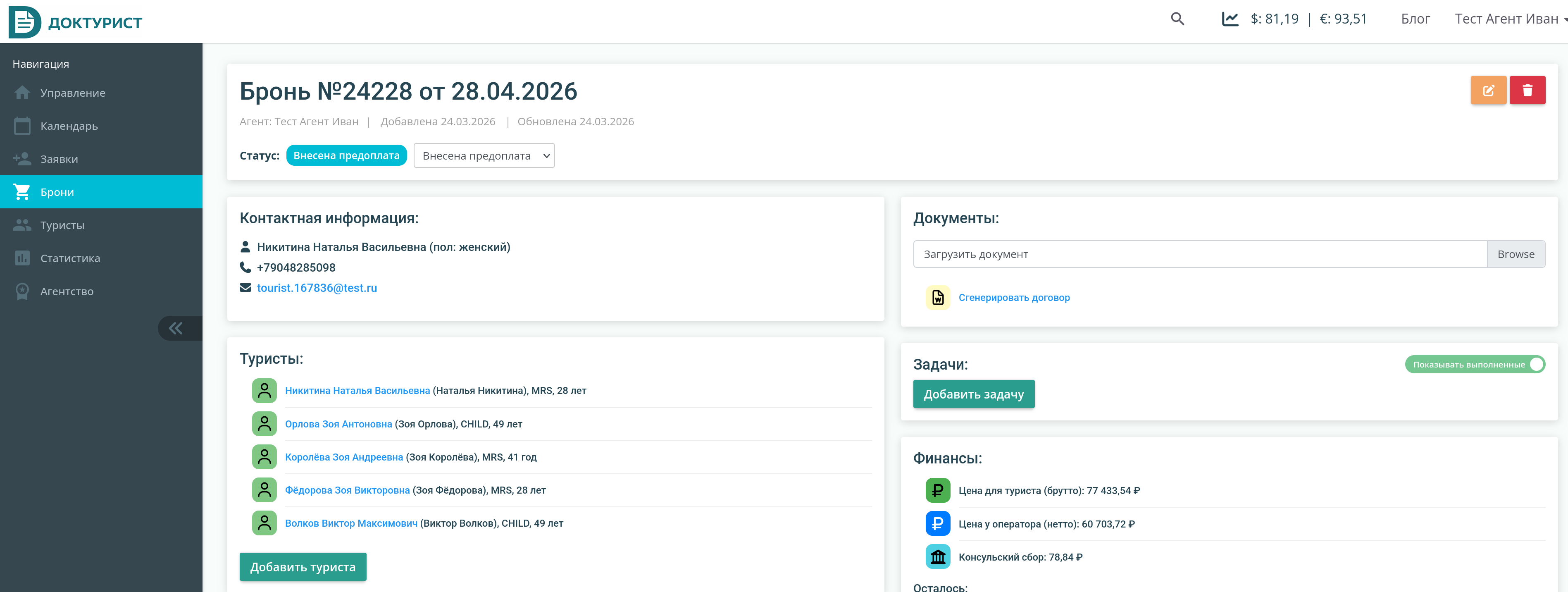Image resolution: width=1568 pixels, height=592 pixels.
Task: Click green ruble icon for brutto price
Action: point(937,490)
